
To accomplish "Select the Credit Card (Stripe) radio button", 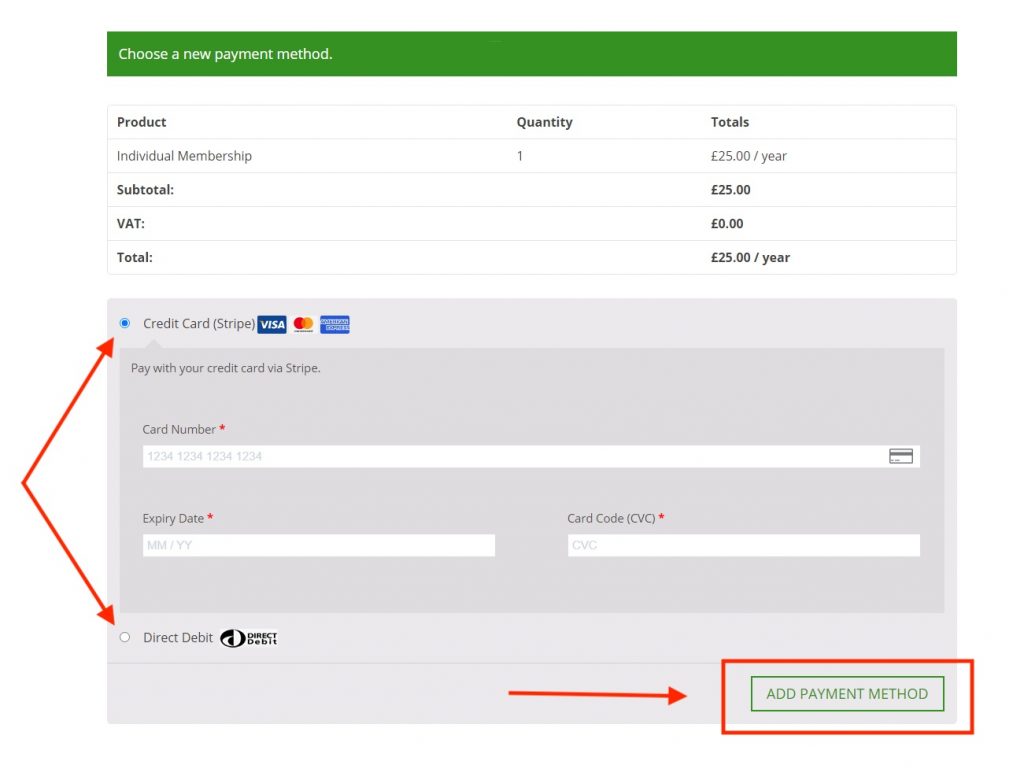I will 125,323.
